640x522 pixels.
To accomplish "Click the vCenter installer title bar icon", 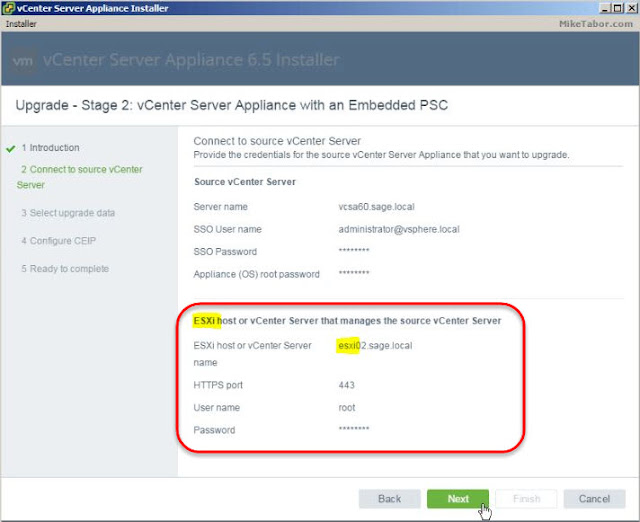I will pyautogui.click(x=8, y=8).
